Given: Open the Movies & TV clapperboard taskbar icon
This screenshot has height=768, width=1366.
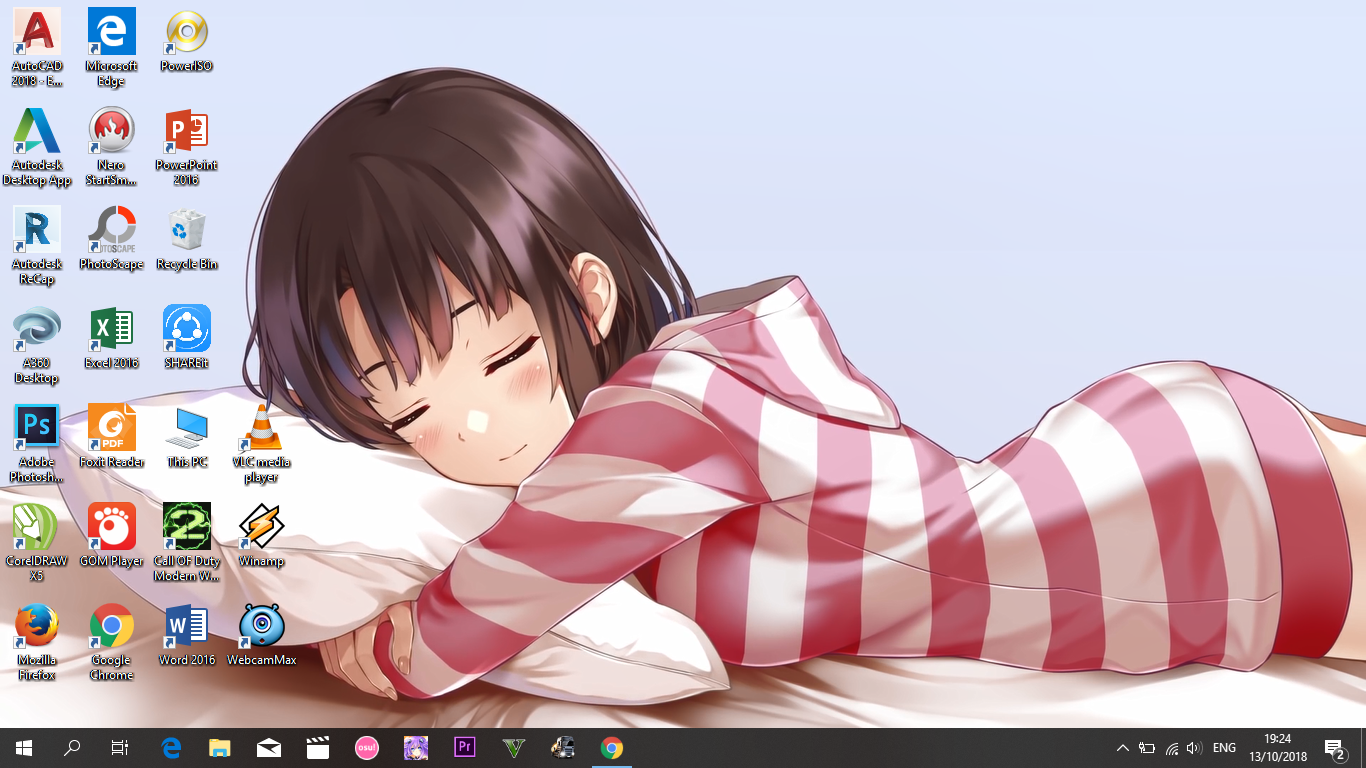Looking at the screenshot, I should point(318,748).
